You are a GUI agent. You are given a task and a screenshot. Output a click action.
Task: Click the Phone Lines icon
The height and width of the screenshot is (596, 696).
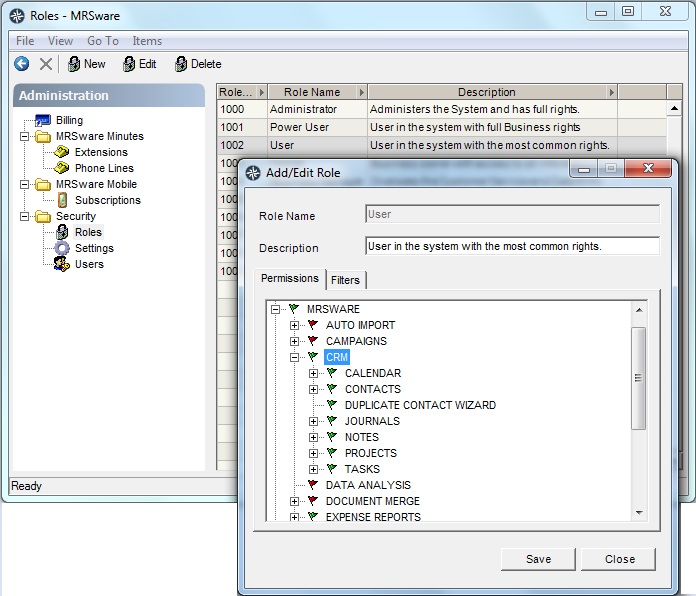(62, 168)
